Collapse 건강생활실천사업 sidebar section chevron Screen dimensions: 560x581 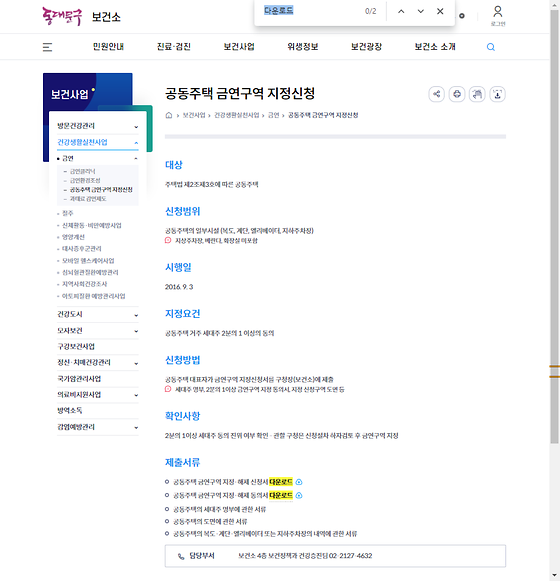136,143
